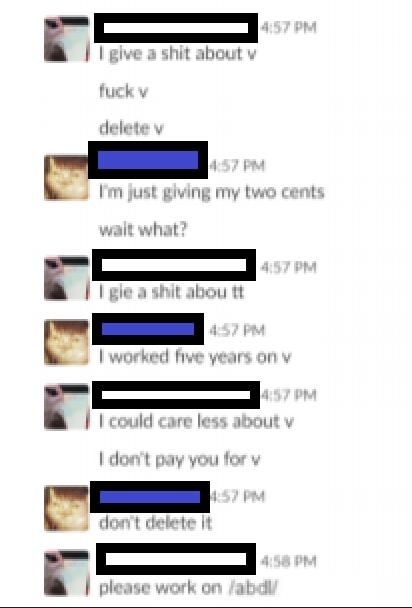
Task: Click the avatar beside 'I could care less about v'
Action: pyautogui.click(x=67, y=407)
